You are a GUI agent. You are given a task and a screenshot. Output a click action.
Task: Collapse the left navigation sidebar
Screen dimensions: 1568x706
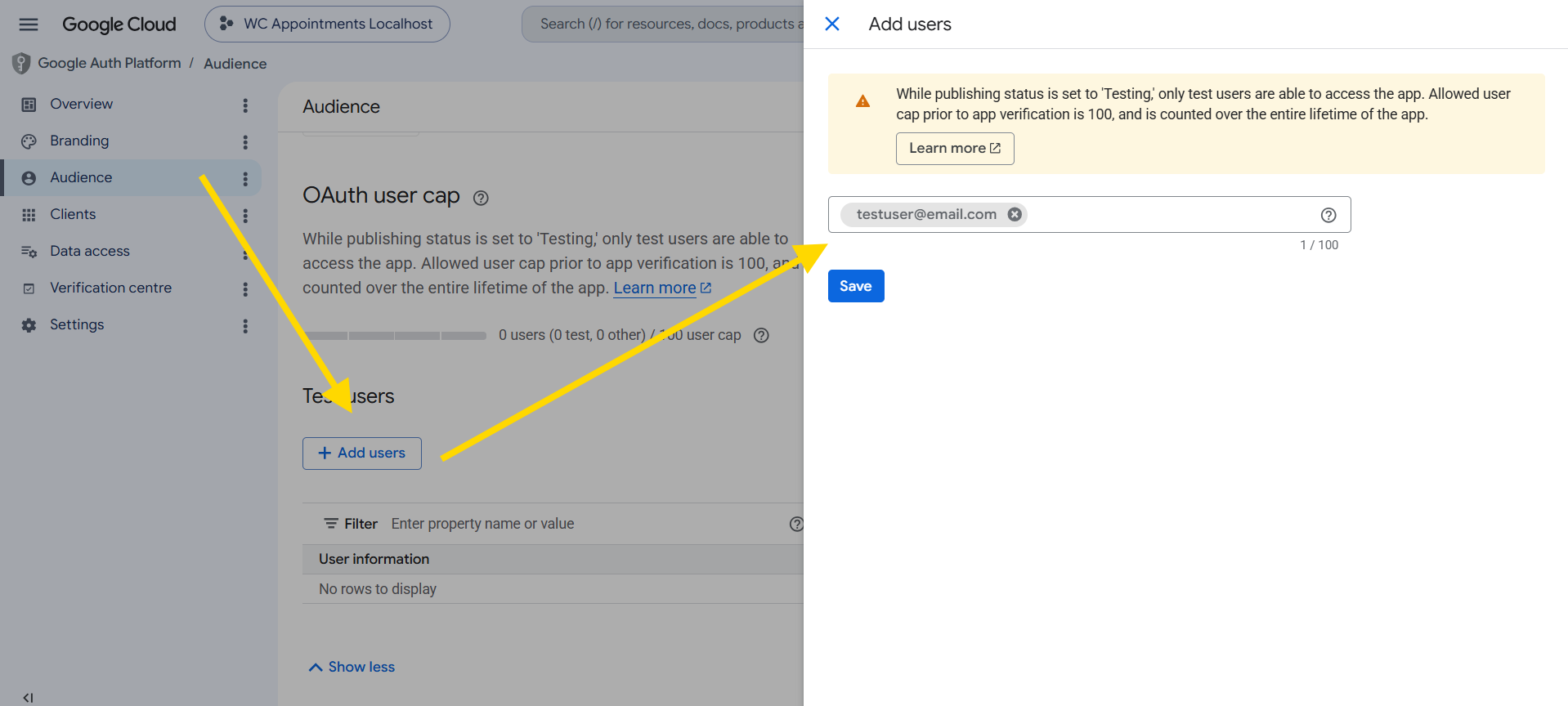tap(28, 697)
